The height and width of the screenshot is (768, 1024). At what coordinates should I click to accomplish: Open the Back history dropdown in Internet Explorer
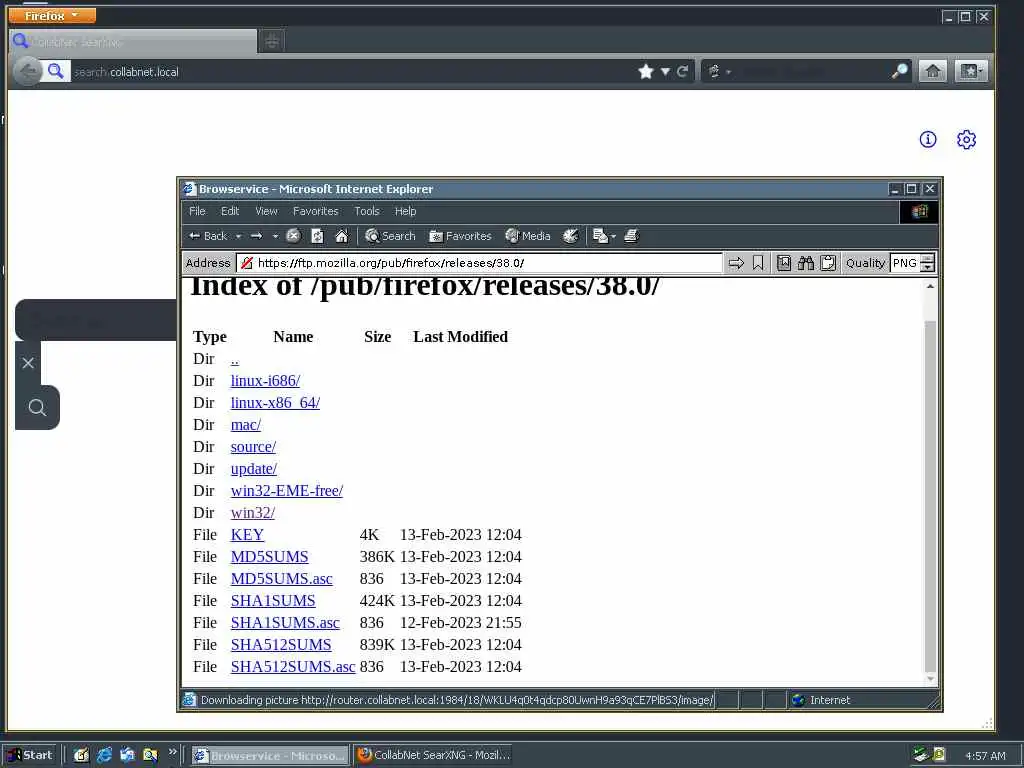pyautogui.click(x=238, y=236)
